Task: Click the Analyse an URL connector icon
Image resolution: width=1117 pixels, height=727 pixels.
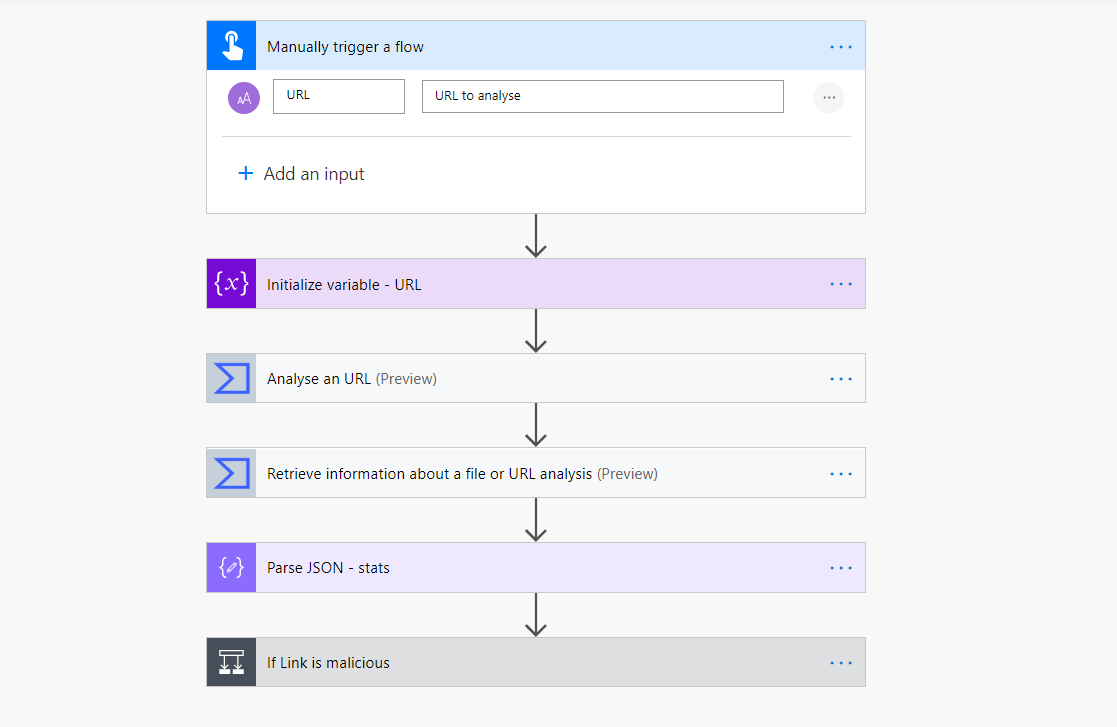Action: coord(231,378)
